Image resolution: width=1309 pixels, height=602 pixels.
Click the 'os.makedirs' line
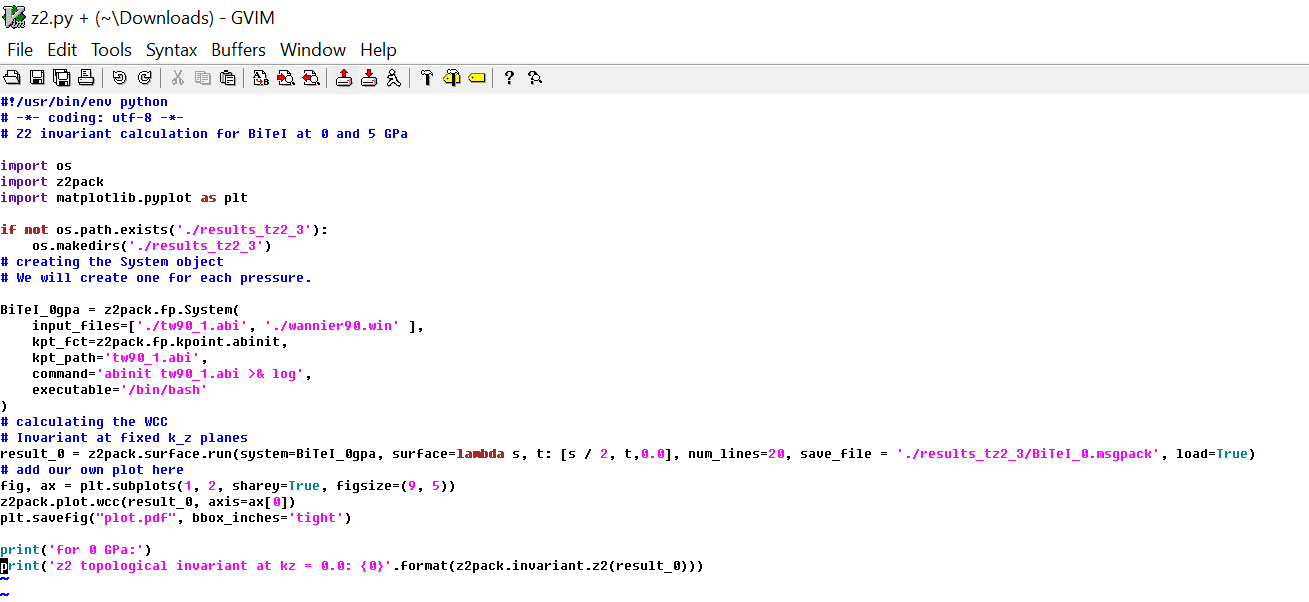pyautogui.click(x=152, y=246)
